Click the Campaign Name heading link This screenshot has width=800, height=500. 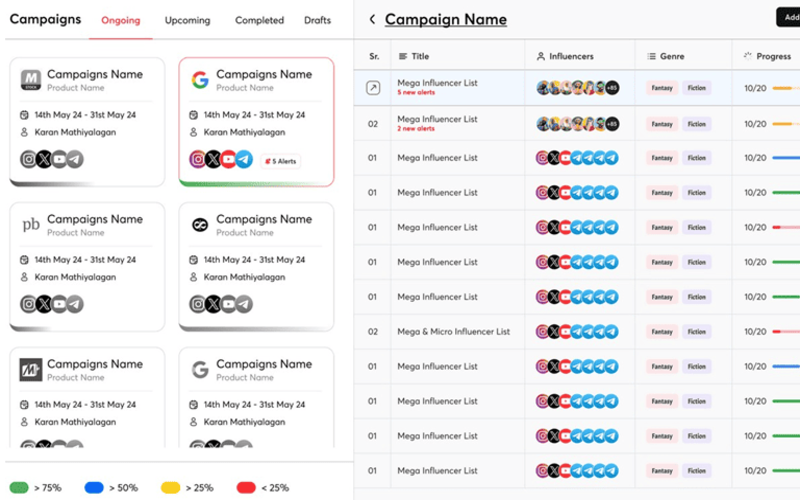(x=445, y=19)
